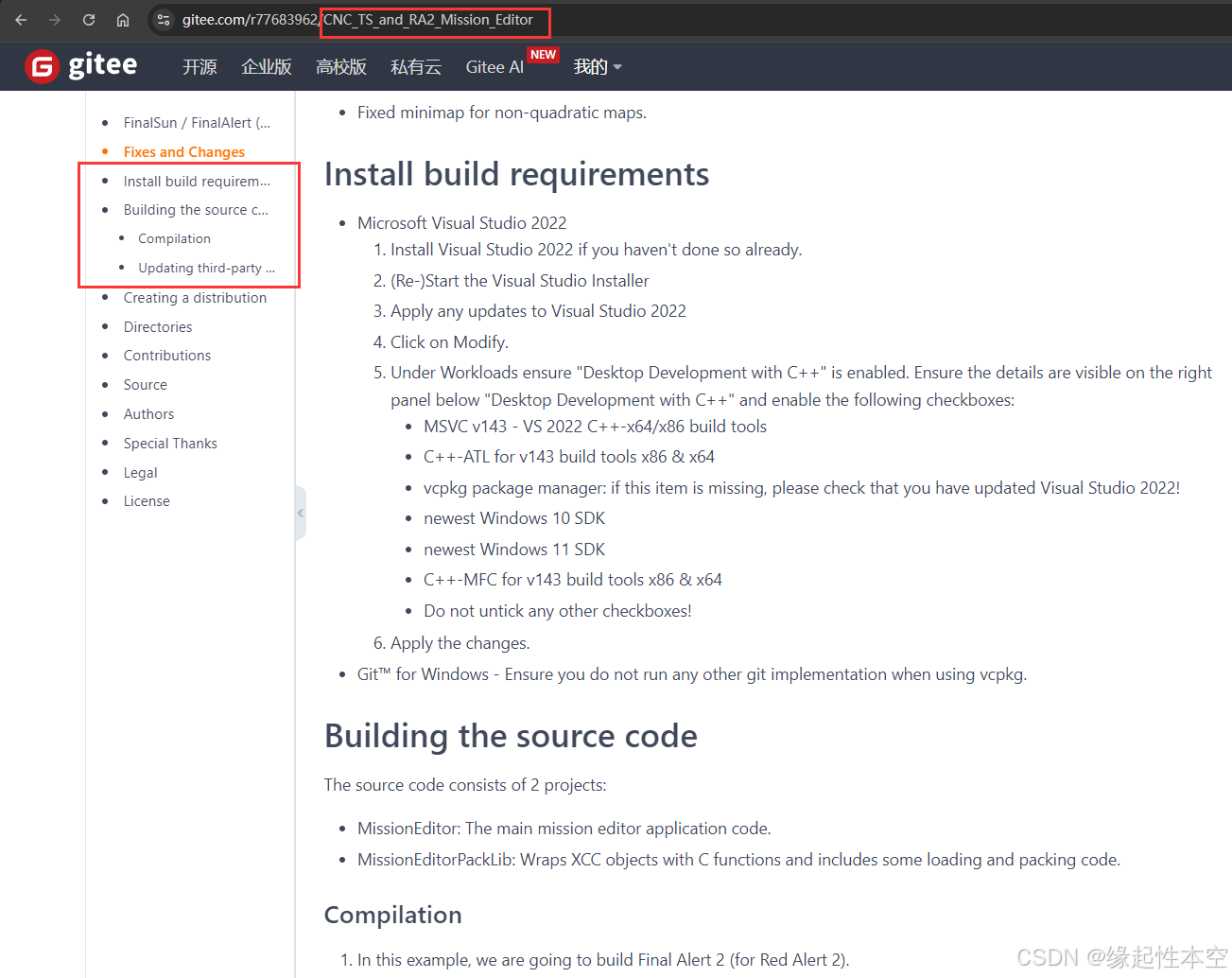
Task: Click 'C++-MFC for v143 build tools' item
Action: coord(573,580)
